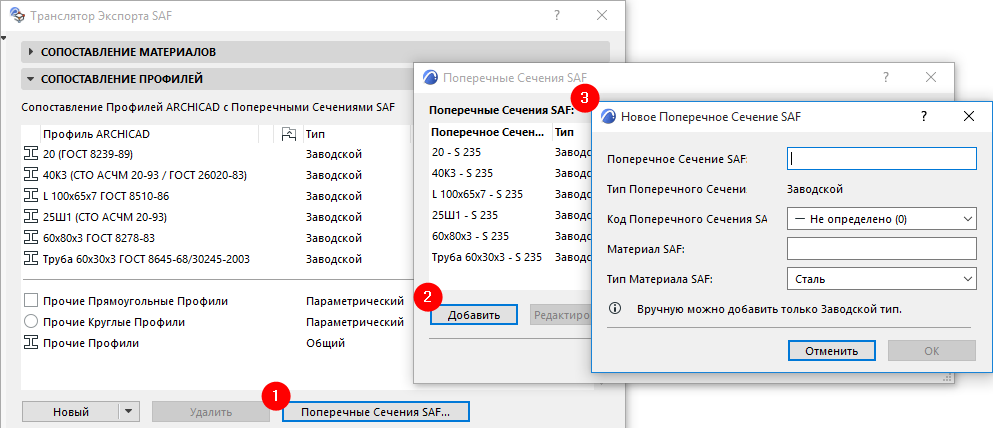993x428 pixels.
Task: Select row L 100x65x7 ГОСТ 8510-86
Action: 217,196
